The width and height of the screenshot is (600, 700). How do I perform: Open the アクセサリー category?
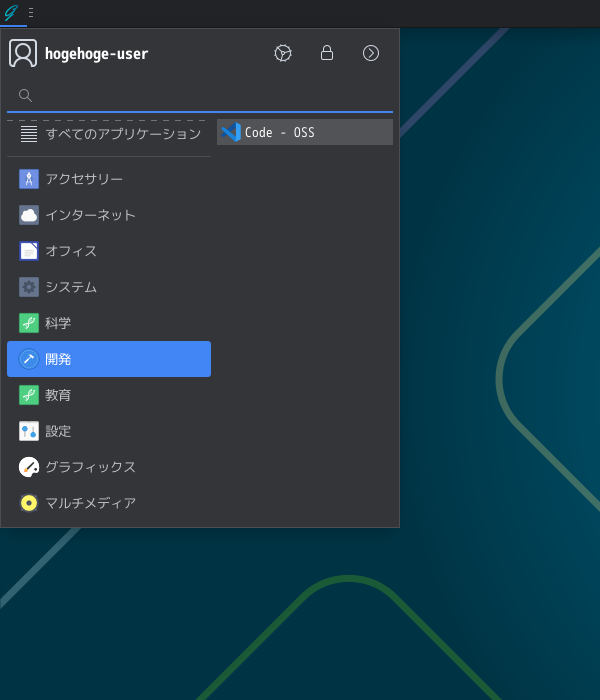(109, 179)
